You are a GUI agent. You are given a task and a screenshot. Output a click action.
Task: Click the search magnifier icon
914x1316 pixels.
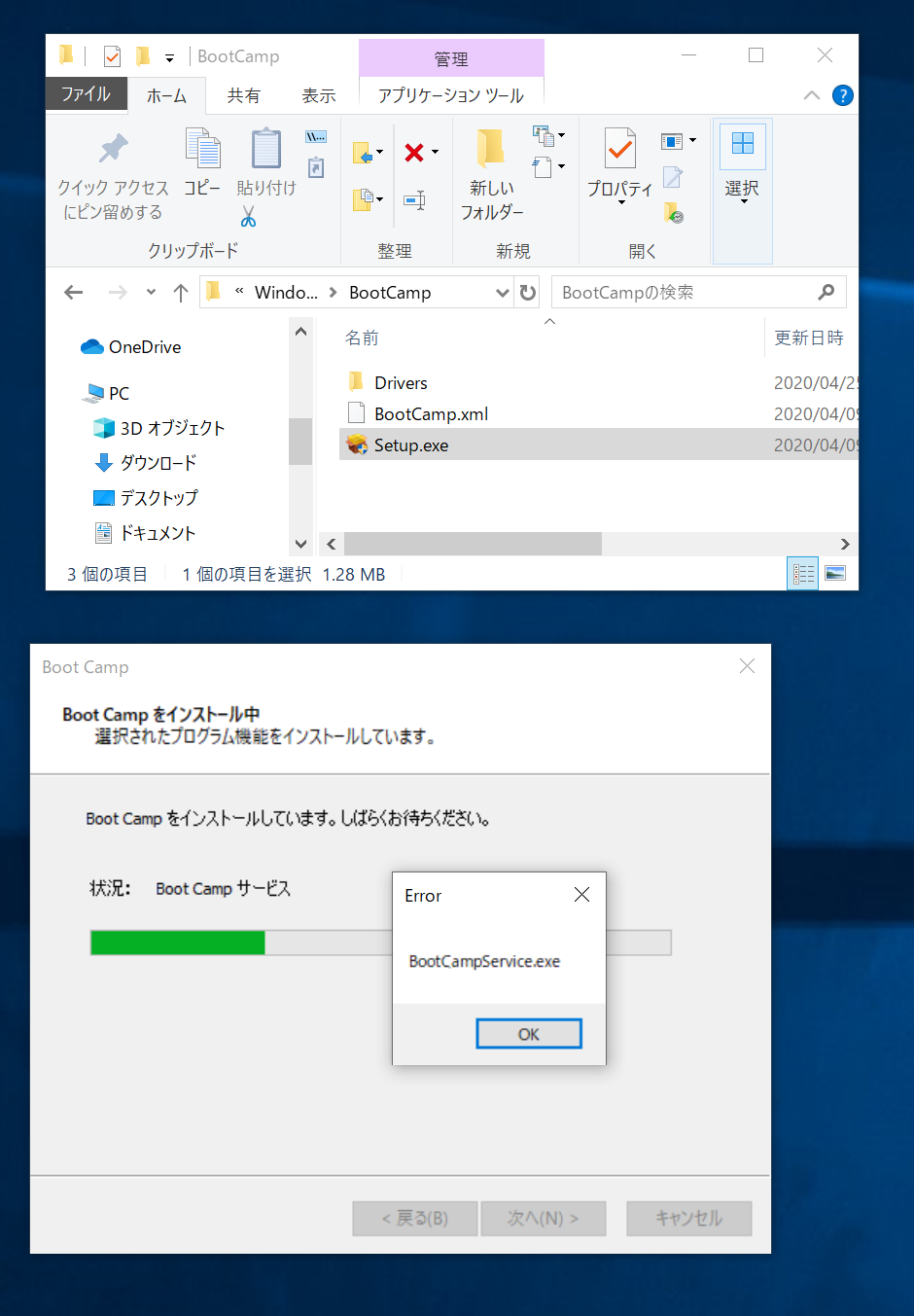point(826,292)
